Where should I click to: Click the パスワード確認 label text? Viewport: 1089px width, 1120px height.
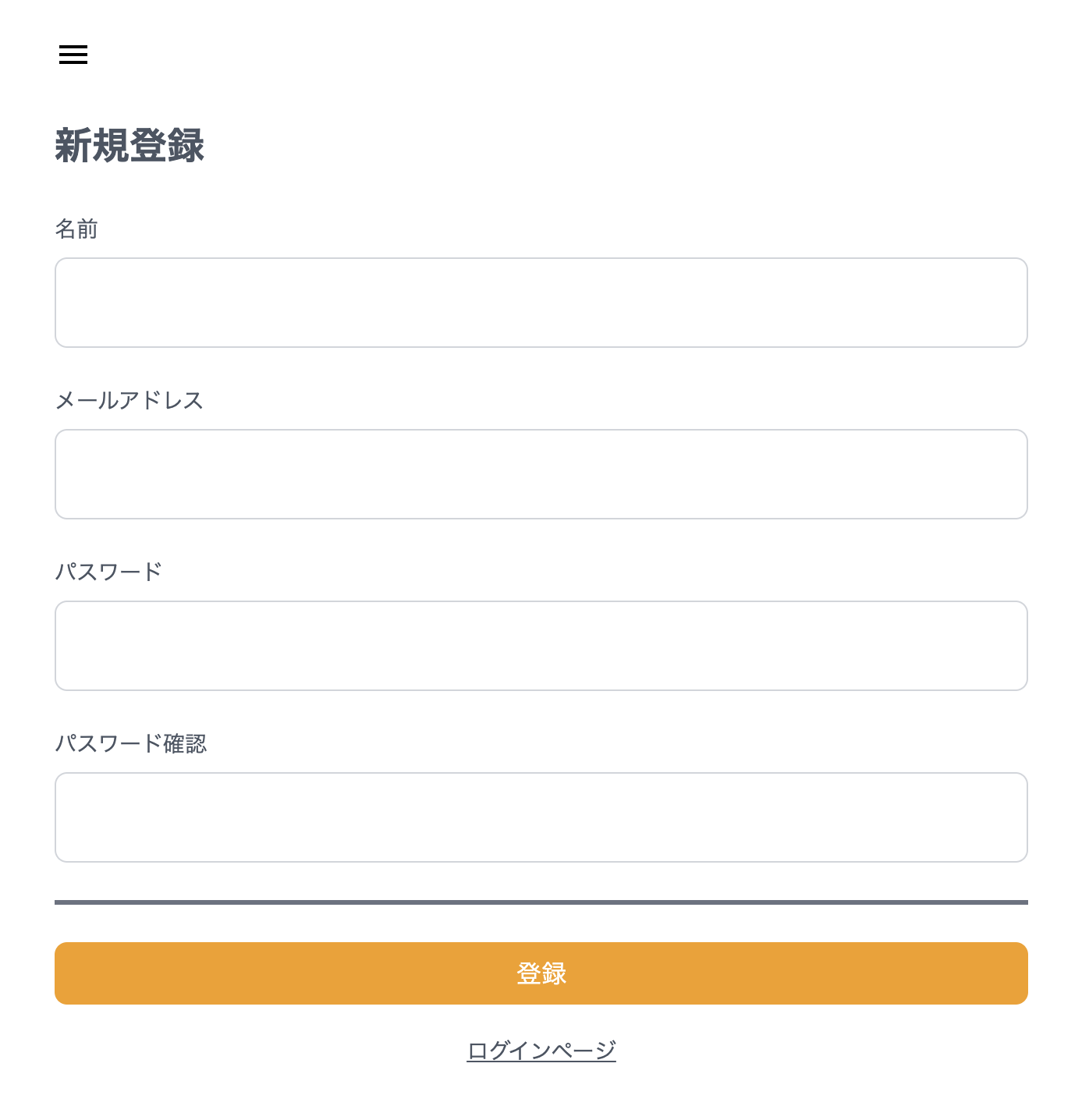pos(130,744)
